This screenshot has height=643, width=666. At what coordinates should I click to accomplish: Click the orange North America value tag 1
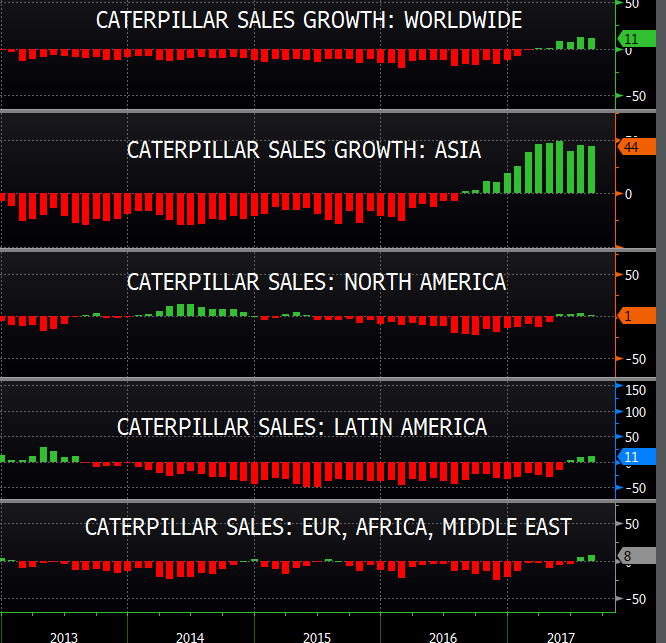click(x=637, y=316)
